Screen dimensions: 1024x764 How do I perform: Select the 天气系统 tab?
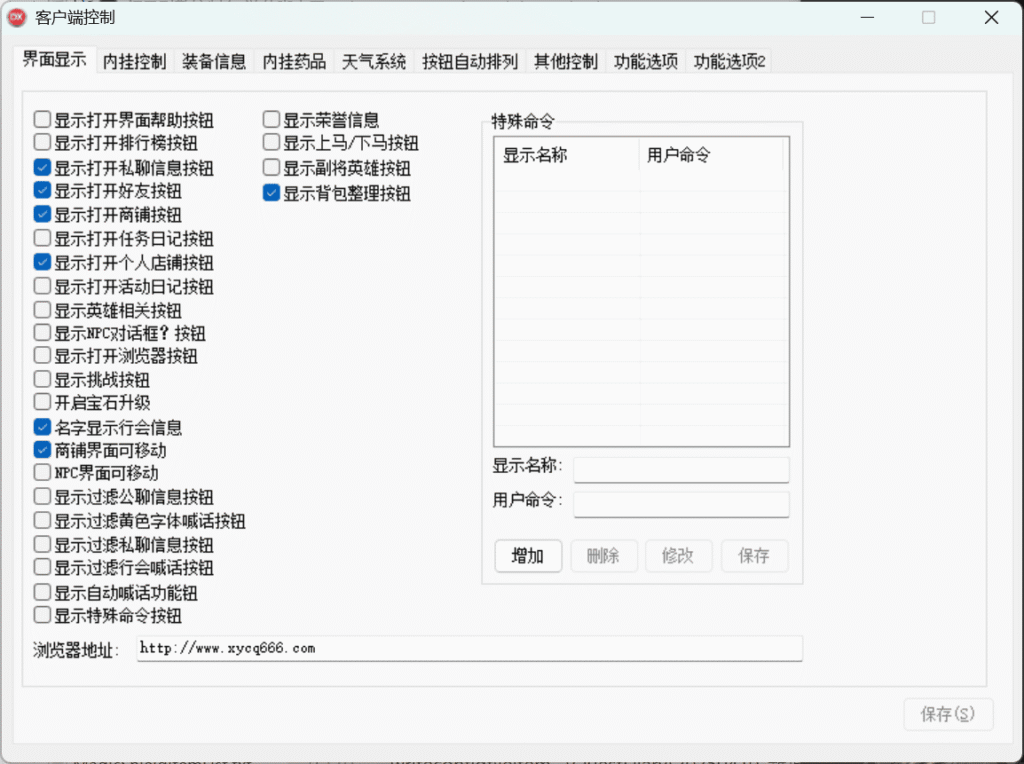[374, 61]
